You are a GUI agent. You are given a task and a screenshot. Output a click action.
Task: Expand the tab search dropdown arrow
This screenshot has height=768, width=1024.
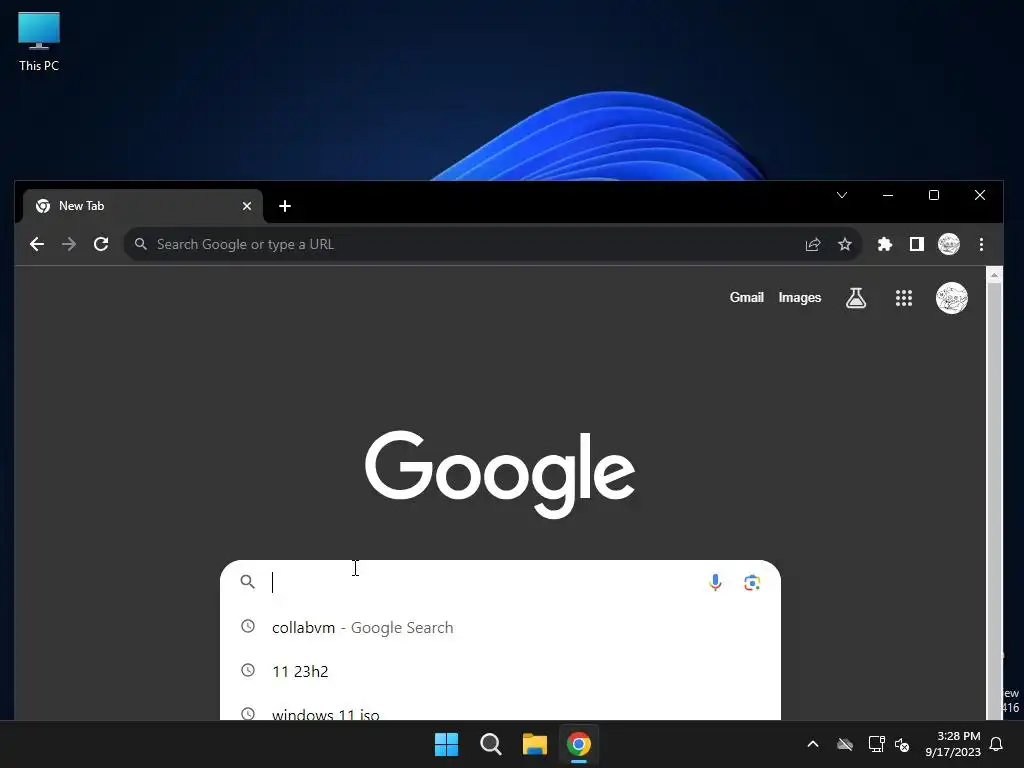click(x=842, y=195)
